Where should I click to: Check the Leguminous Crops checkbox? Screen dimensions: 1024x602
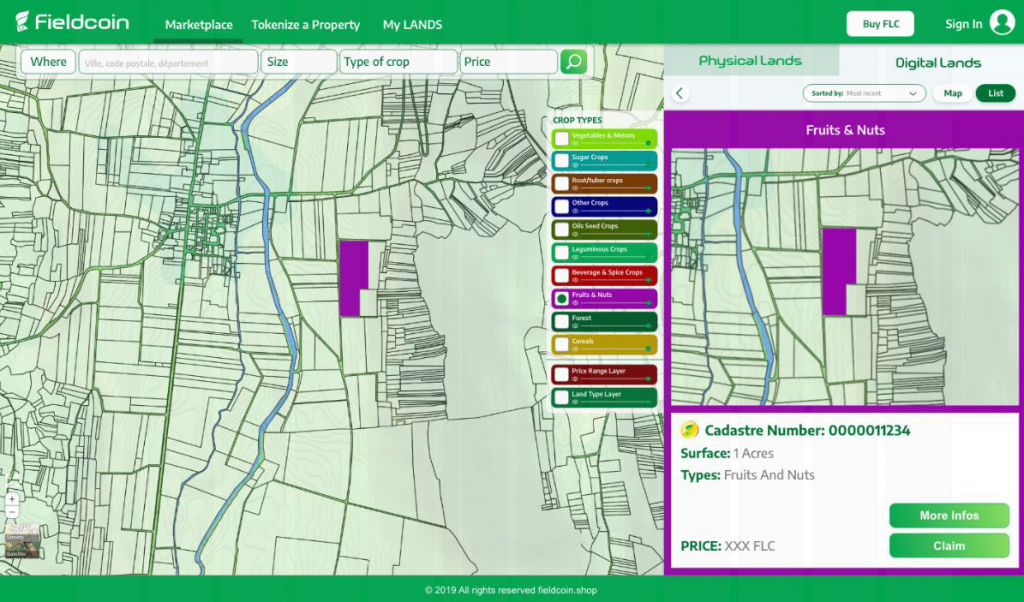[562, 253]
